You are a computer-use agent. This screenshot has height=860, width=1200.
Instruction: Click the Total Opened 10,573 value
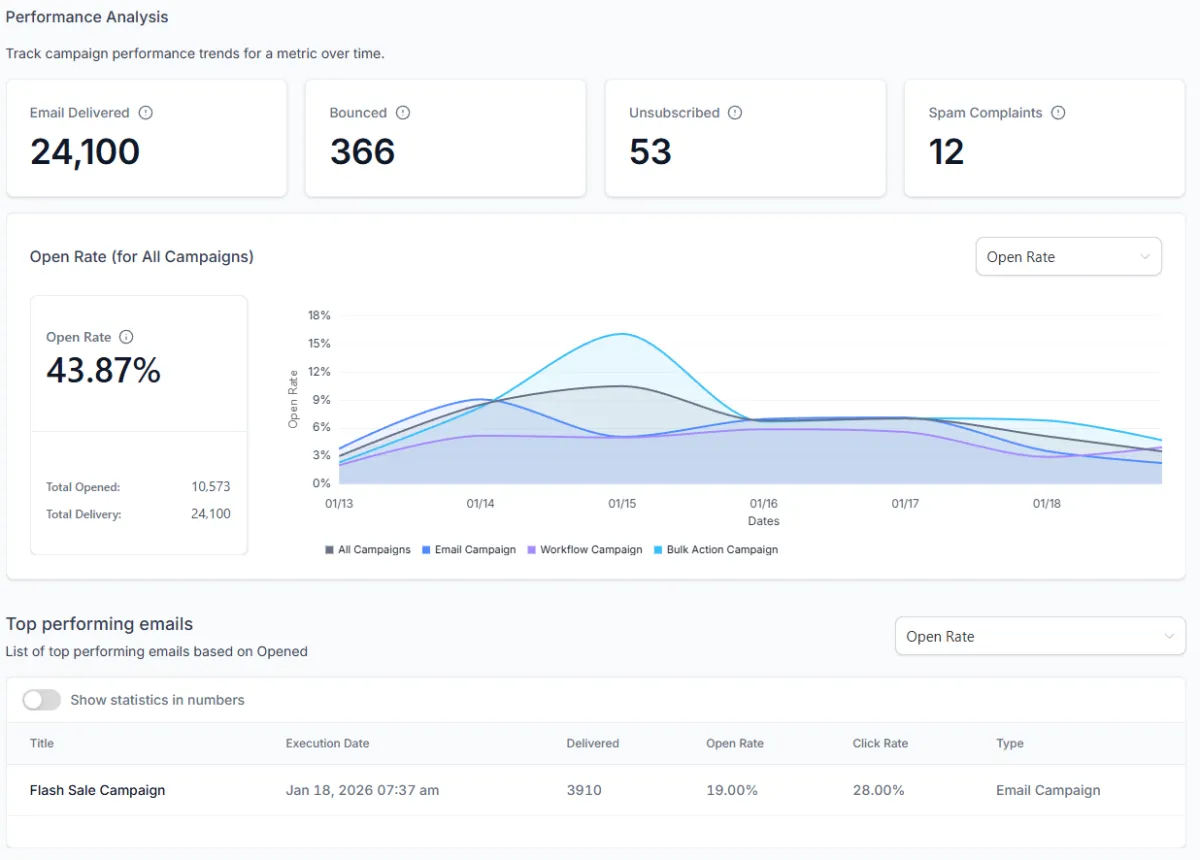[x=211, y=487]
